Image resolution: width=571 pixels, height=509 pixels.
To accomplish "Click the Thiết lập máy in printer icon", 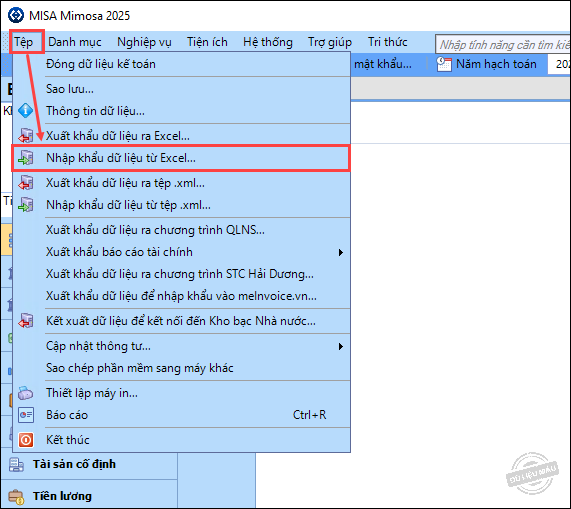I will coord(25,393).
